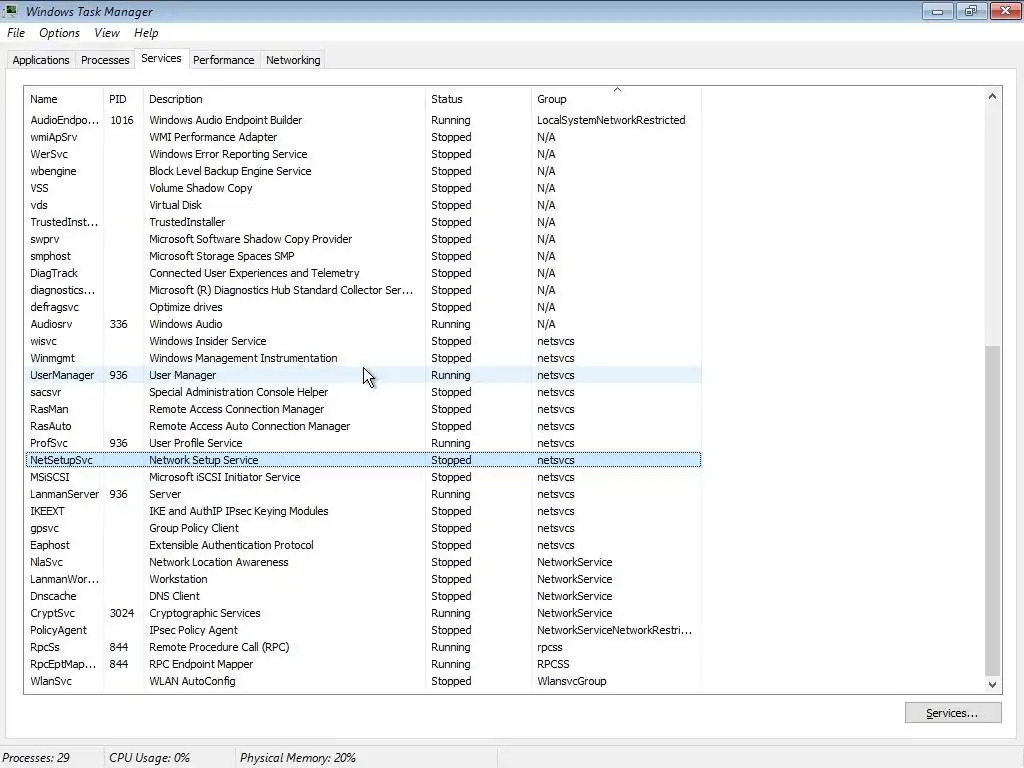This screenshot has width=1024, height=768.
Task: Select the ProfSvc service row
Action: tap(363, 443)
